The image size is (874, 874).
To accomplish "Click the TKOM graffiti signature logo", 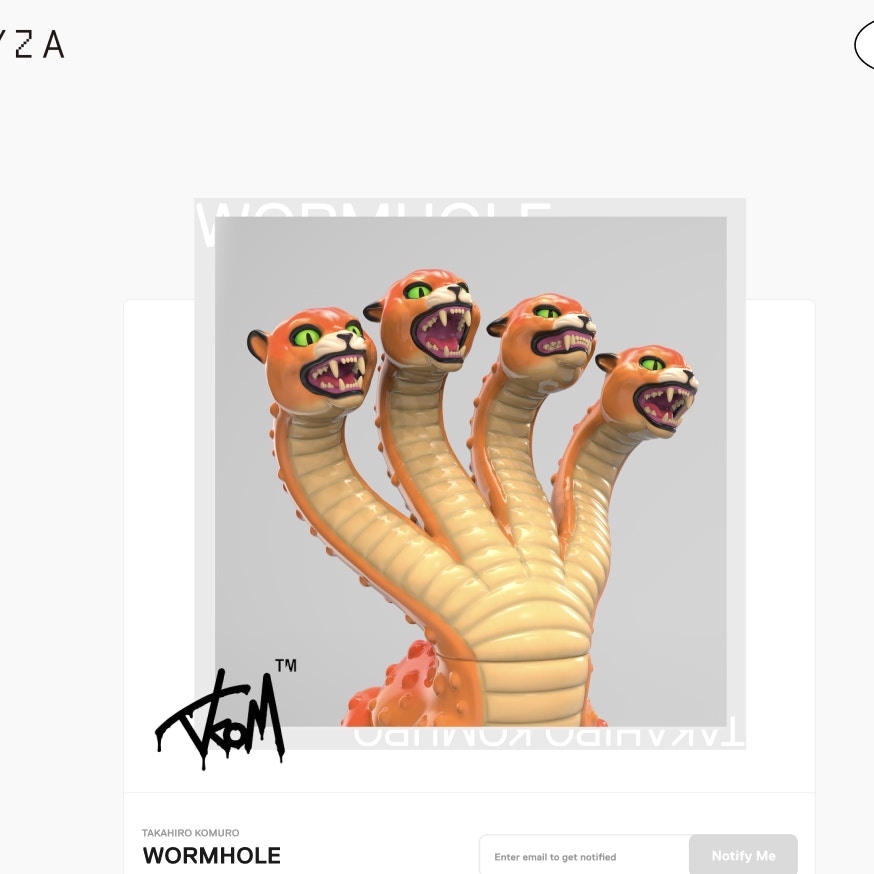I will (x=220, y=718).
